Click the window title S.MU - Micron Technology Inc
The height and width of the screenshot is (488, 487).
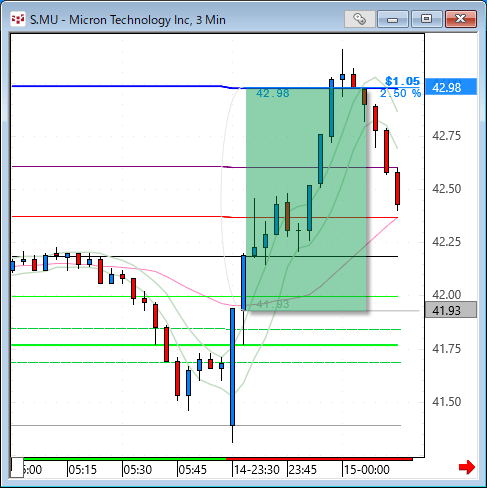click(x=128, y=20)
